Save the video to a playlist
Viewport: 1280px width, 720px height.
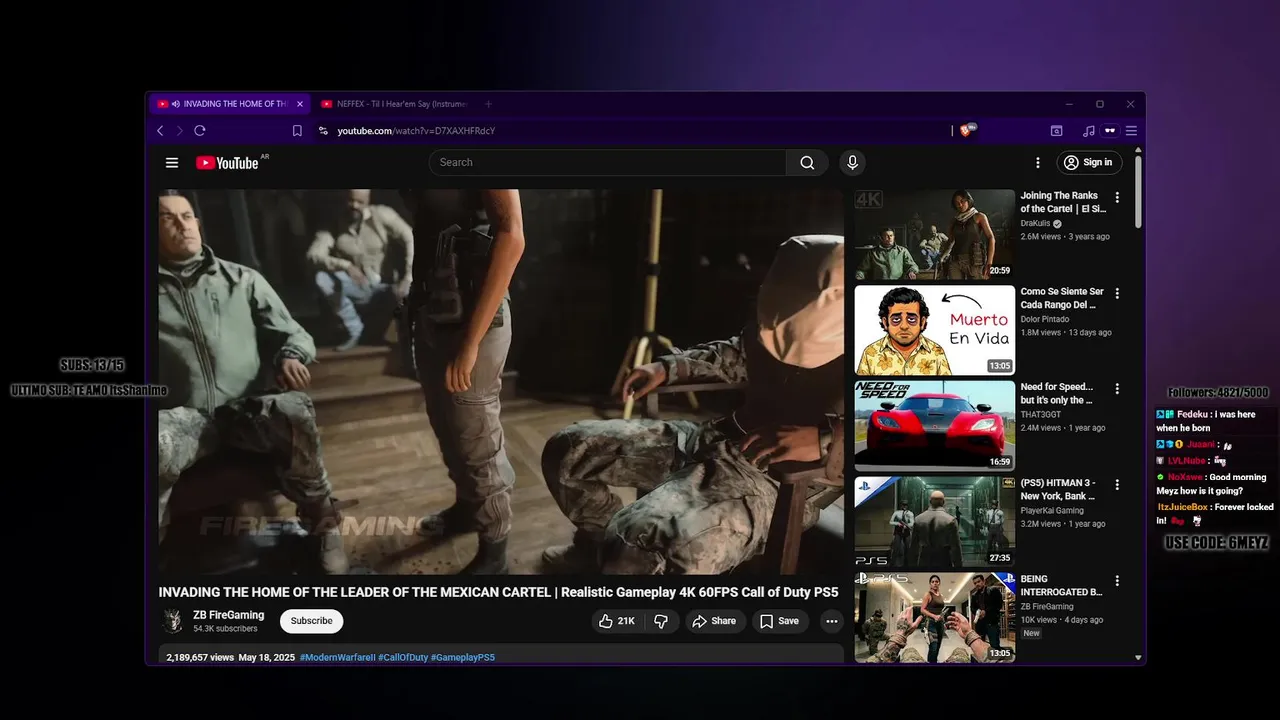tap(779, 621)
